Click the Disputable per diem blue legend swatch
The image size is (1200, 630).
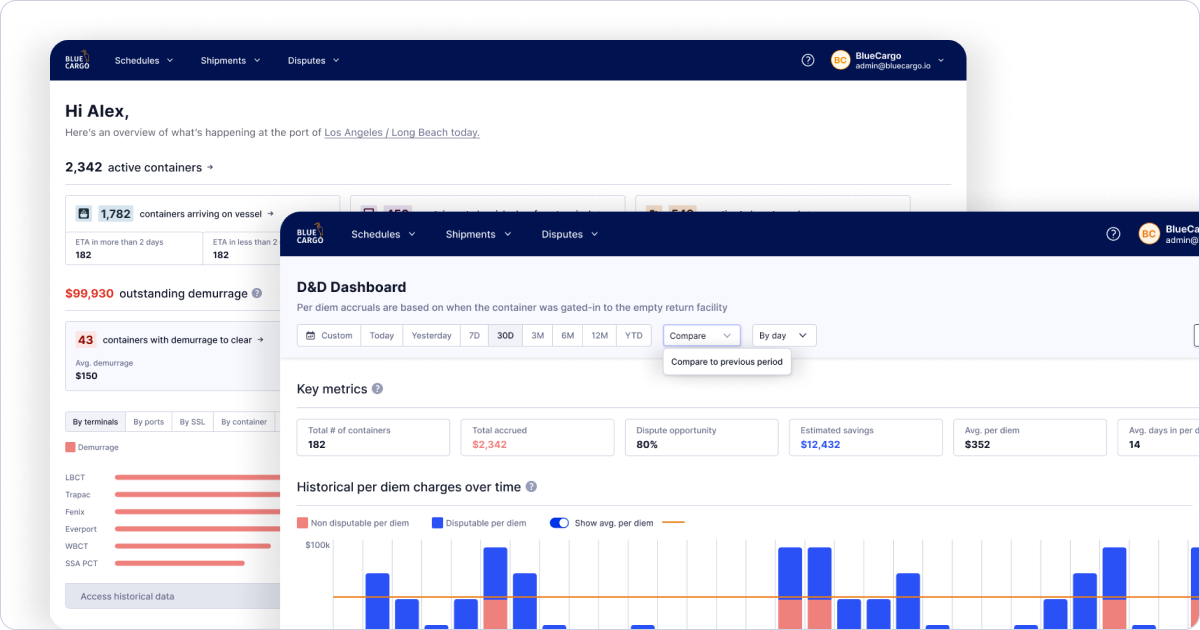coord(437,523)
